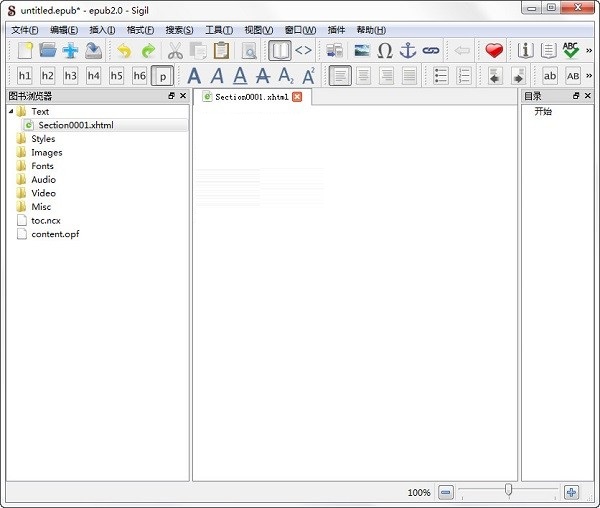The image size is (600, 508).
Task: Run spellcheck with the ABC checkmark icon
Action: [x=571, y=50]
